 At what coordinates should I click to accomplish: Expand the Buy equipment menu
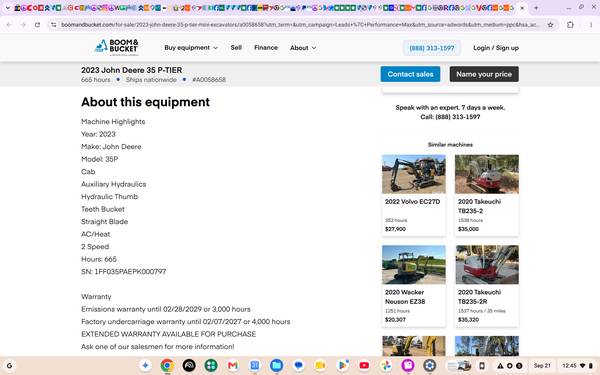(191, 48)
